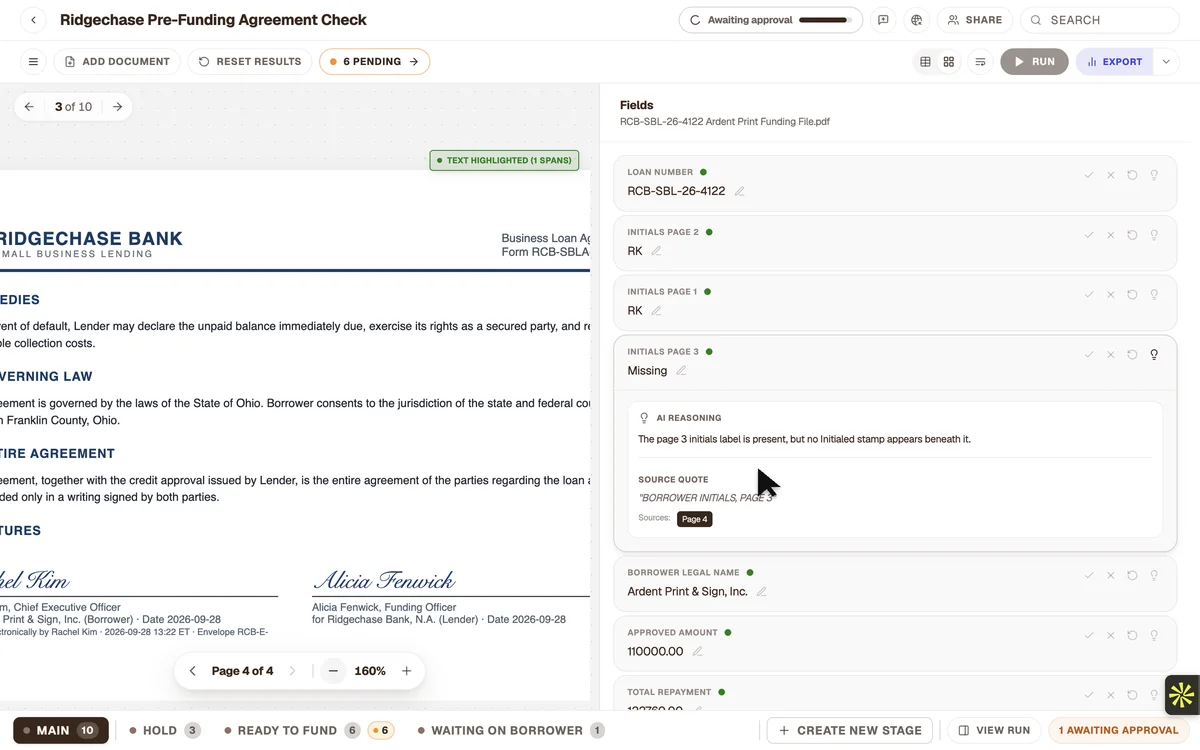The width and height of the screenshot is (1200, 750).
Task: Approve the Initials Page 3 field
Action: click(x=1089, y=355)
